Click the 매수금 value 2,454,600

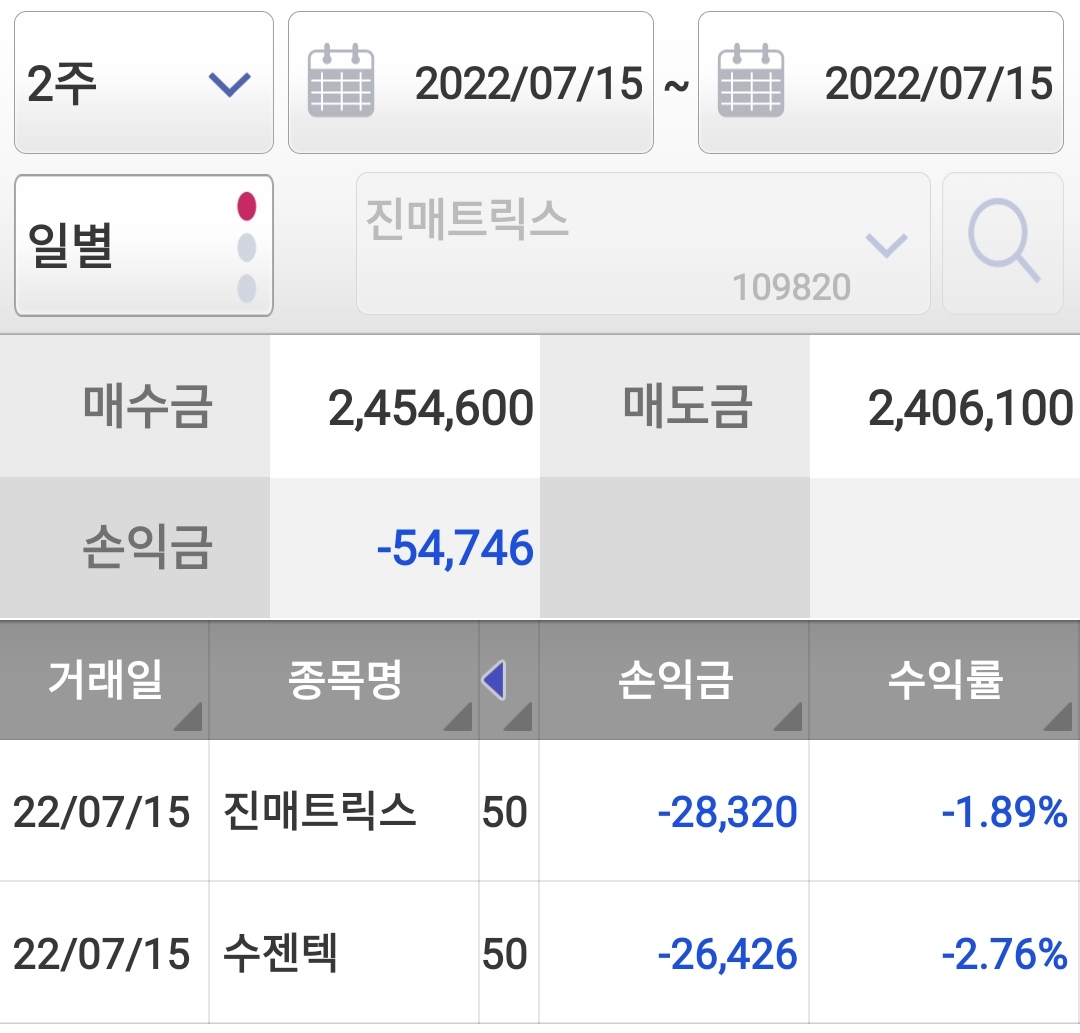click(x=430, y=408)
